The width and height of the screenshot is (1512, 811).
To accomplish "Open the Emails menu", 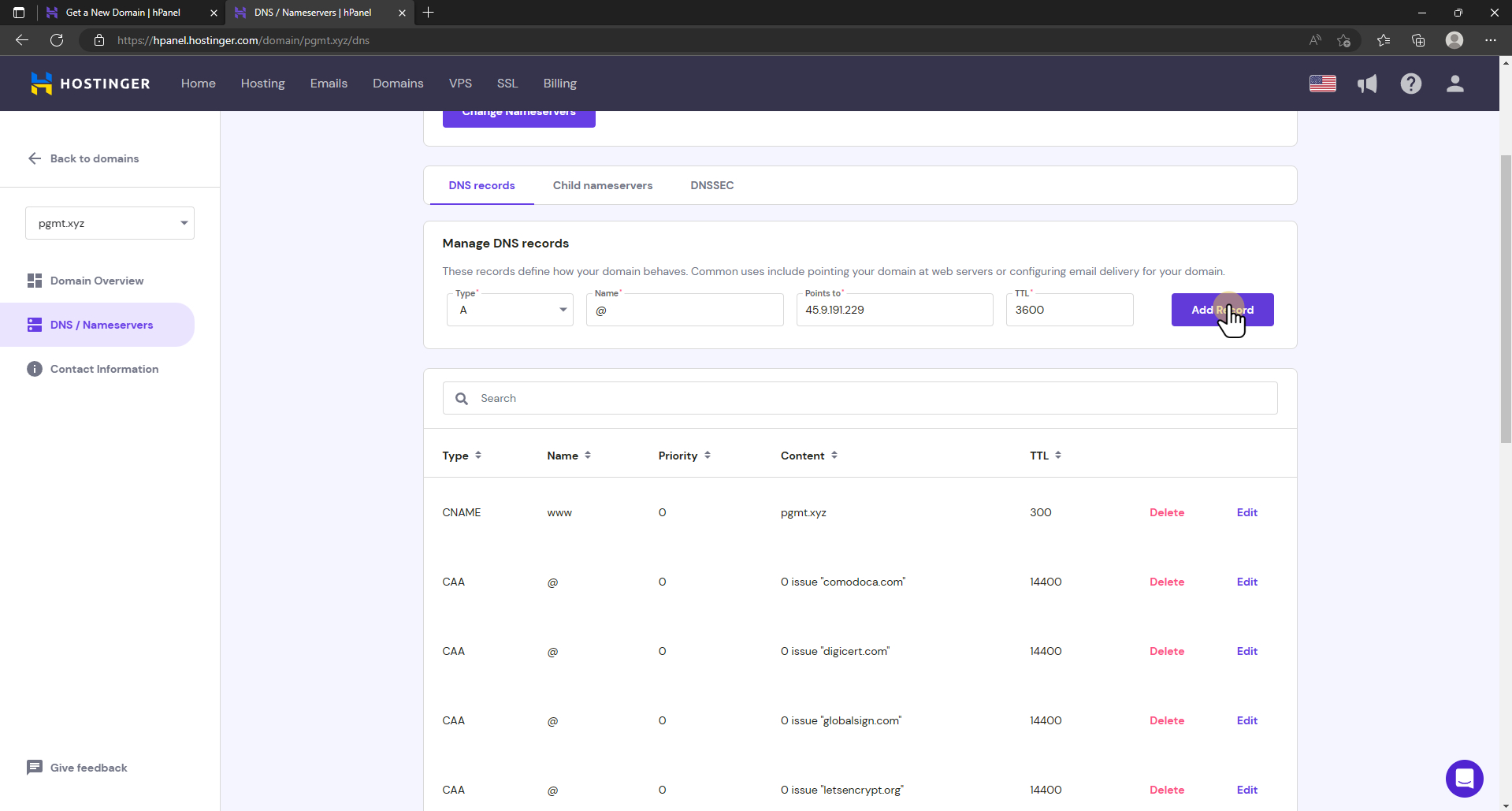I will point(329,84).
